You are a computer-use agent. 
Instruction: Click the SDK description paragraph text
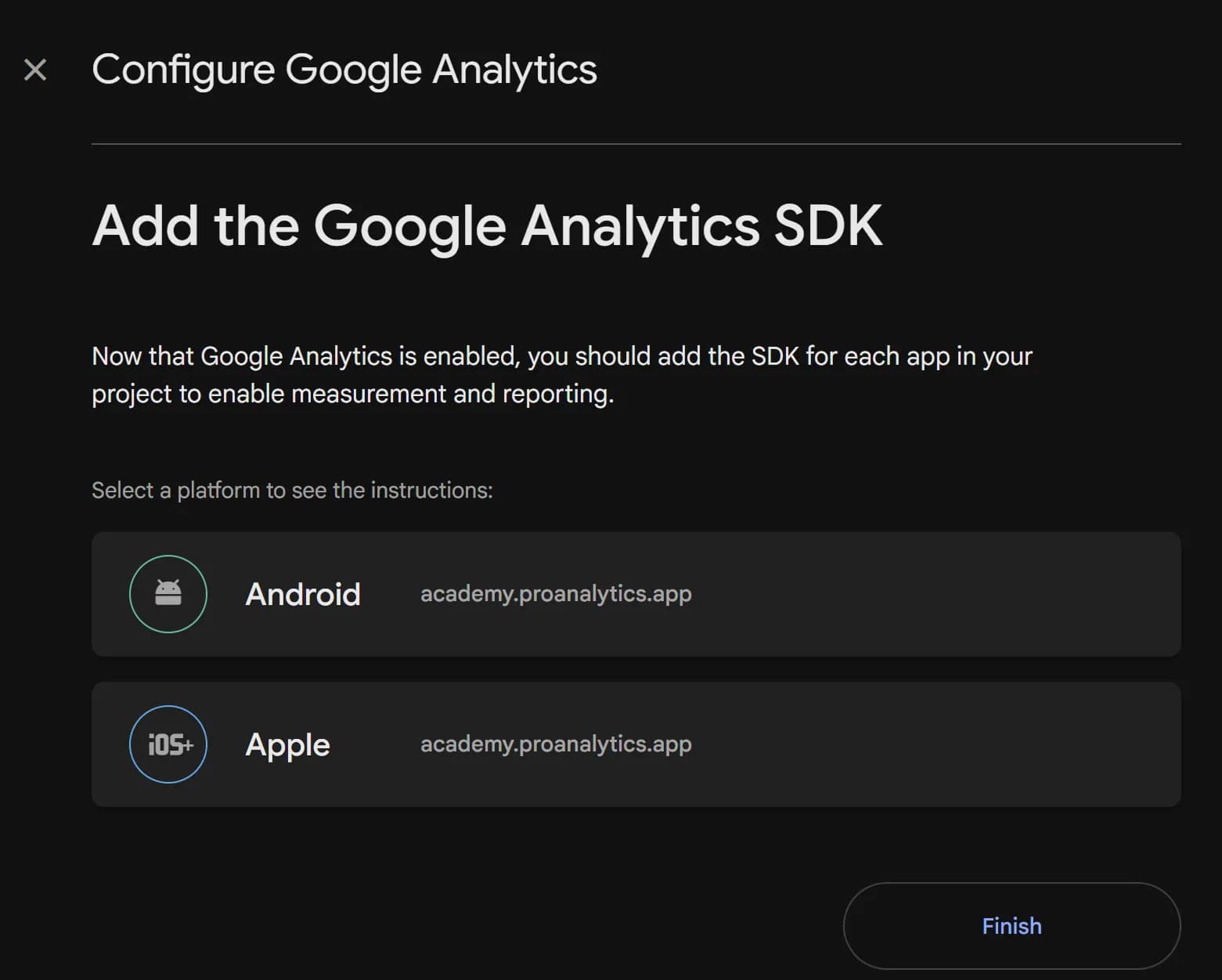click(561, 375)
